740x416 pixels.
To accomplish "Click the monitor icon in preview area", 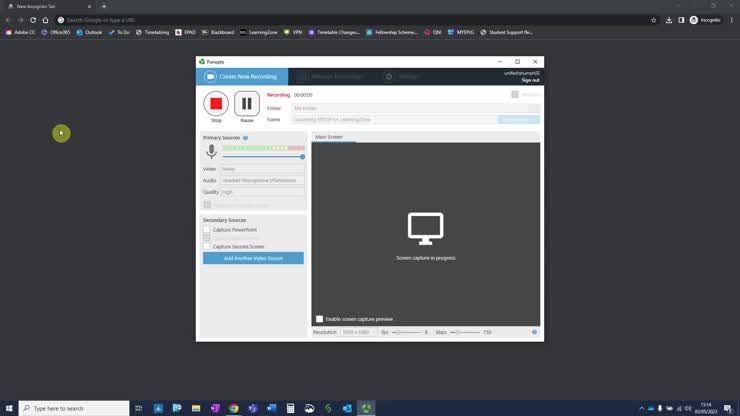I will (426, 229).
